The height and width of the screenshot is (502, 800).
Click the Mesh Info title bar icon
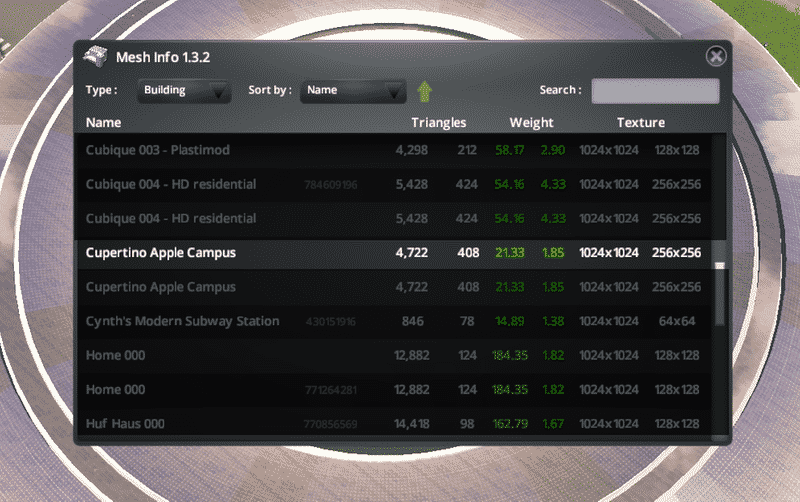pyautogui.click(x=95, y=57)
